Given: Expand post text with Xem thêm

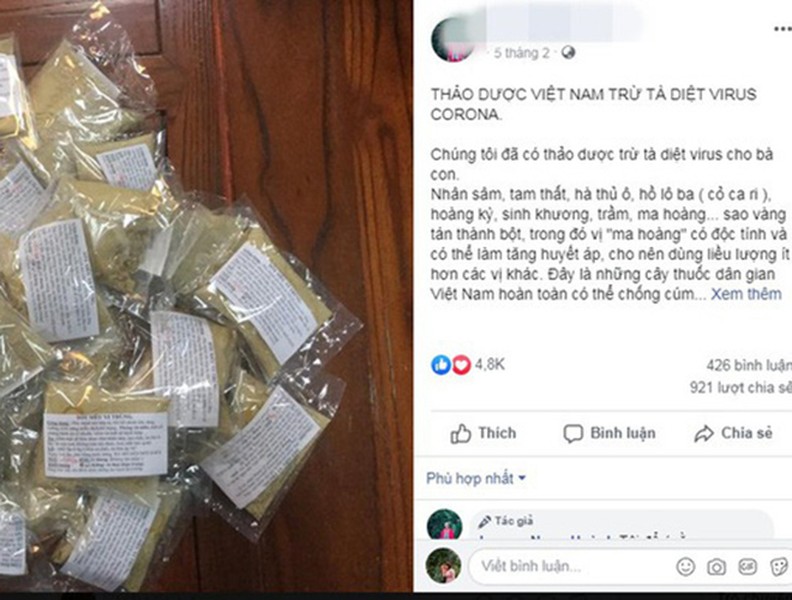Looking at the screenshot, I should [746, 294].
